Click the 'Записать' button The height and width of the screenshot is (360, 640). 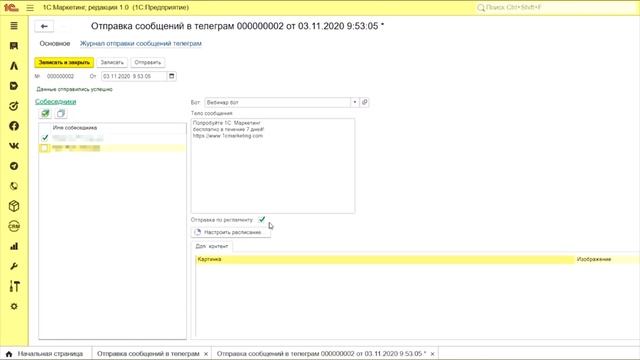[112, 62]
